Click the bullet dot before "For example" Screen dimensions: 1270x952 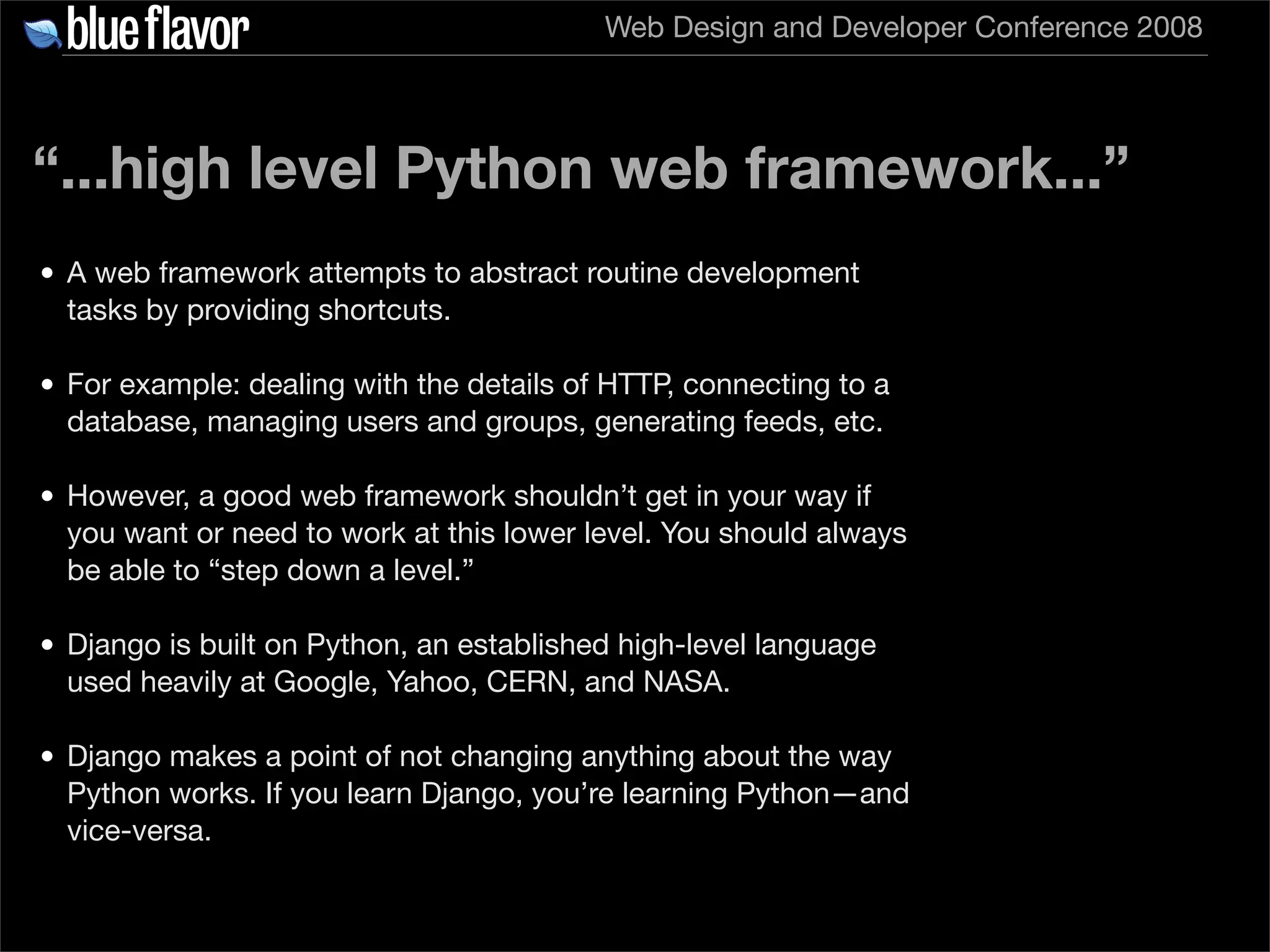point(48,386)
